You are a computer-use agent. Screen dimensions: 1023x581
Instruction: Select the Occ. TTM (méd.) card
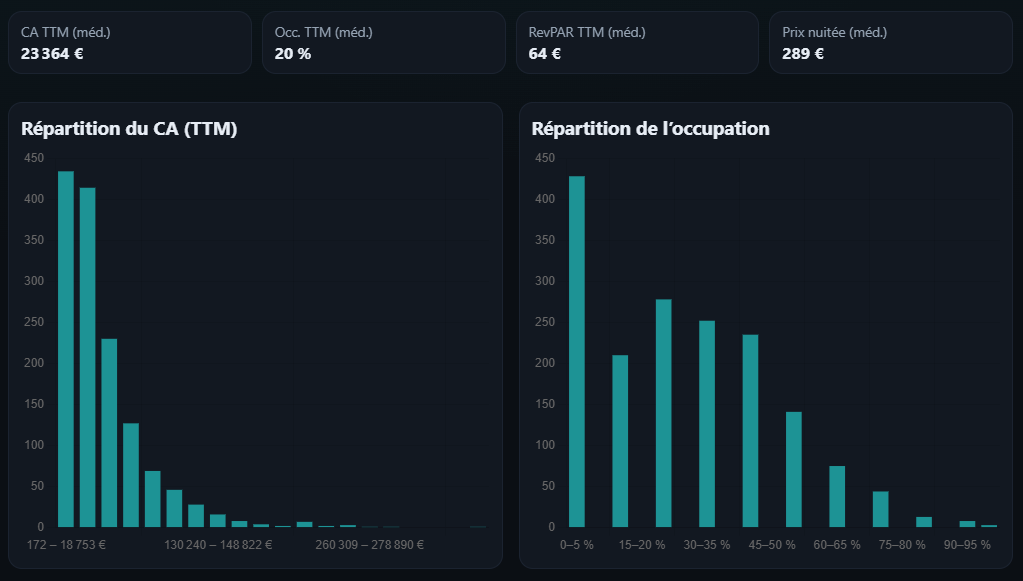(383, 42)
